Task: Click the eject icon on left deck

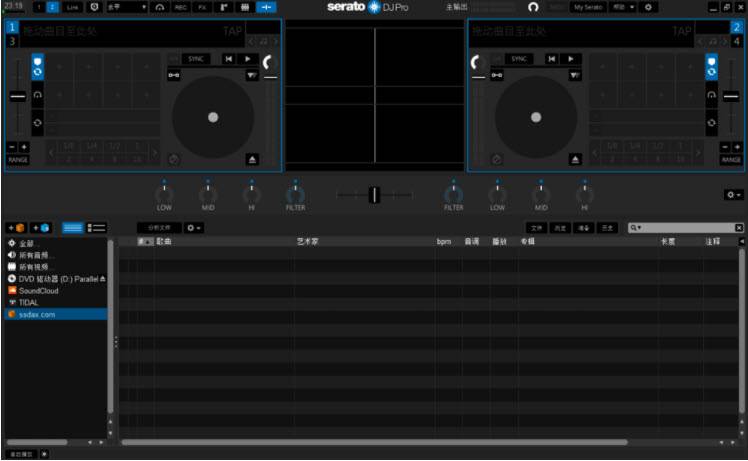Action: pyautogui.click(x=253, y=159)
